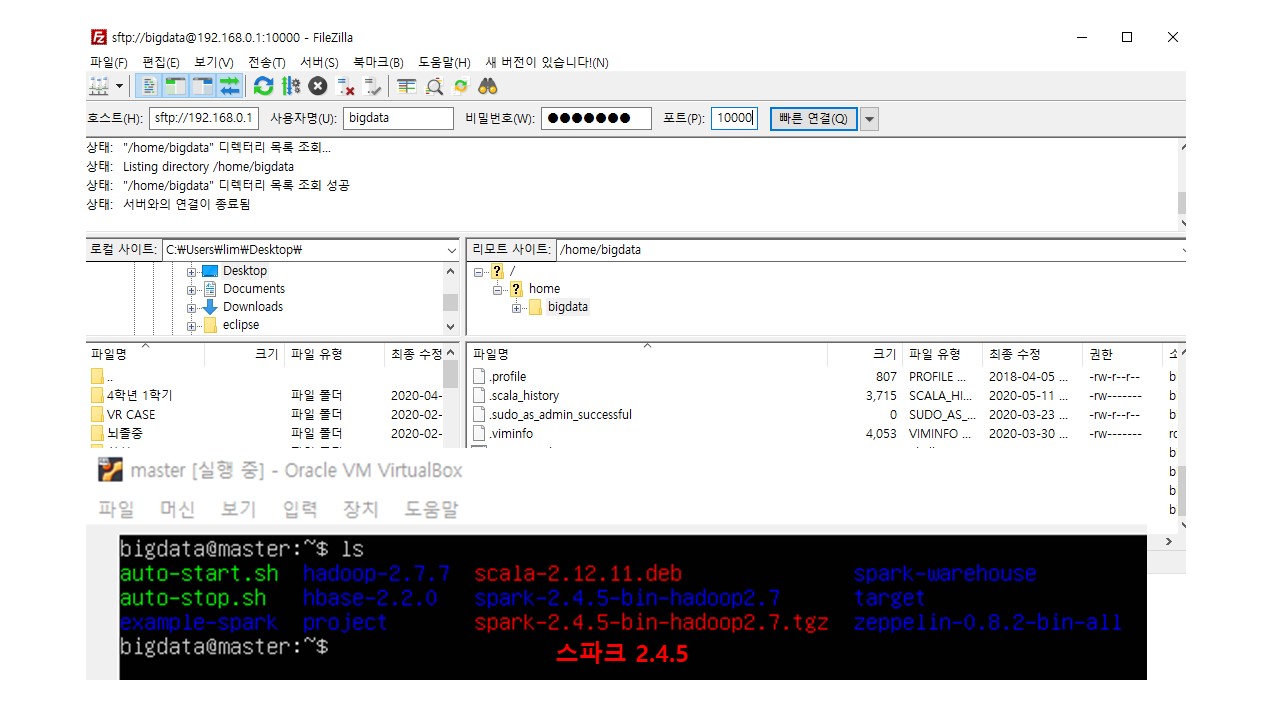The height and width of the screenshot is (720, 1280).
Task: Collapse the home node in remote tree
Action: [x=497, y=289]
